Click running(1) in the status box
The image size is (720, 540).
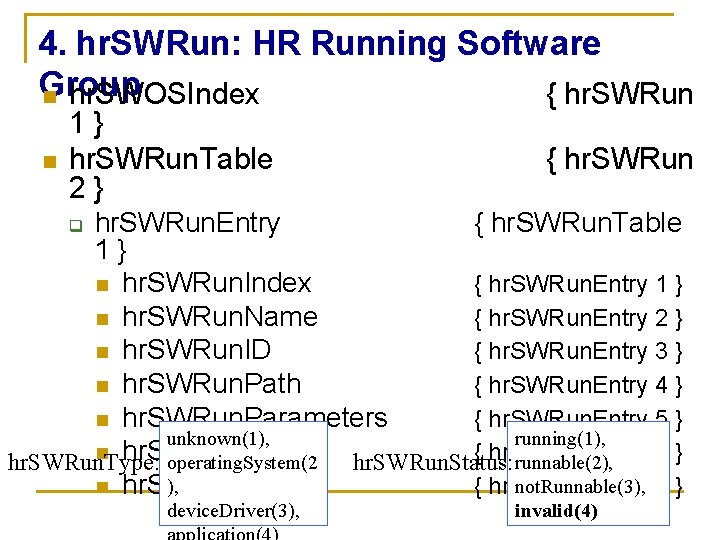[560, 439]
